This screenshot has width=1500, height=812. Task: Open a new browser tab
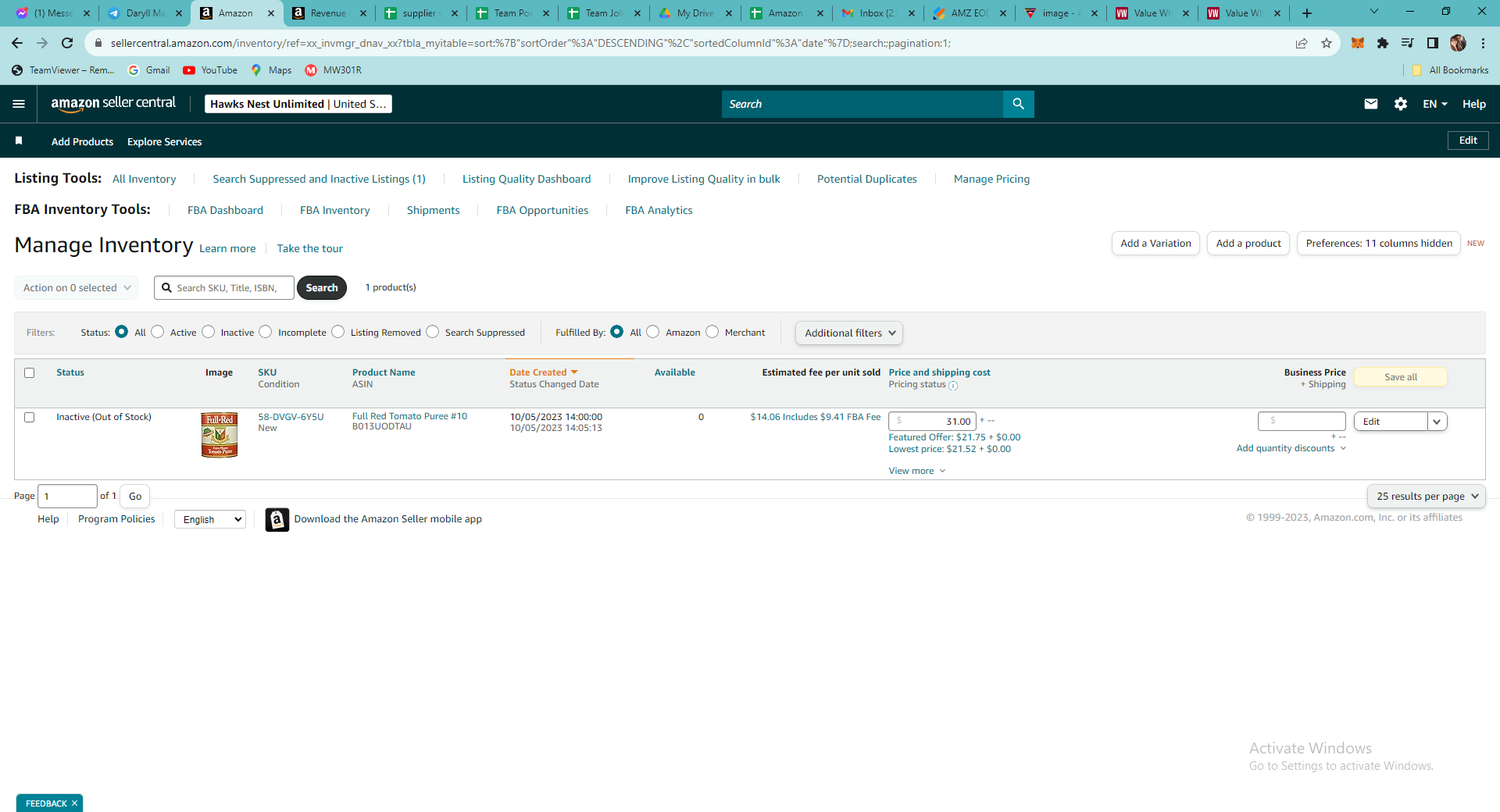tap(1306, 13)
